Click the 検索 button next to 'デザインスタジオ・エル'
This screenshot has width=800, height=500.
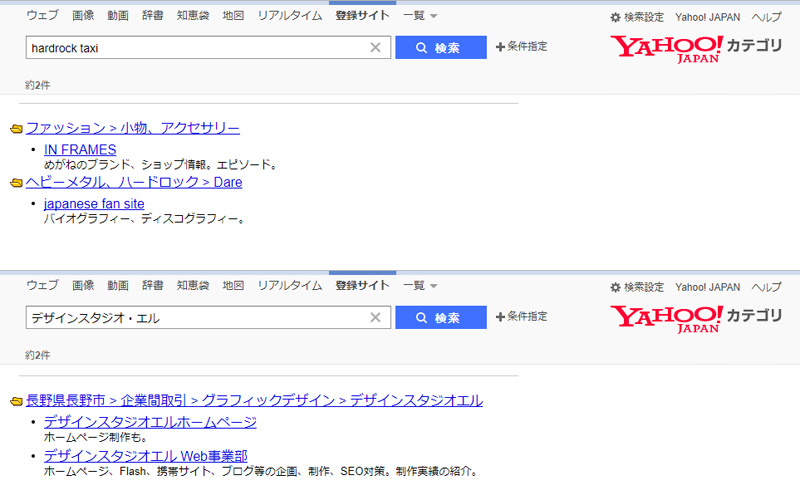pyautogui.click(x=441, y=317)
